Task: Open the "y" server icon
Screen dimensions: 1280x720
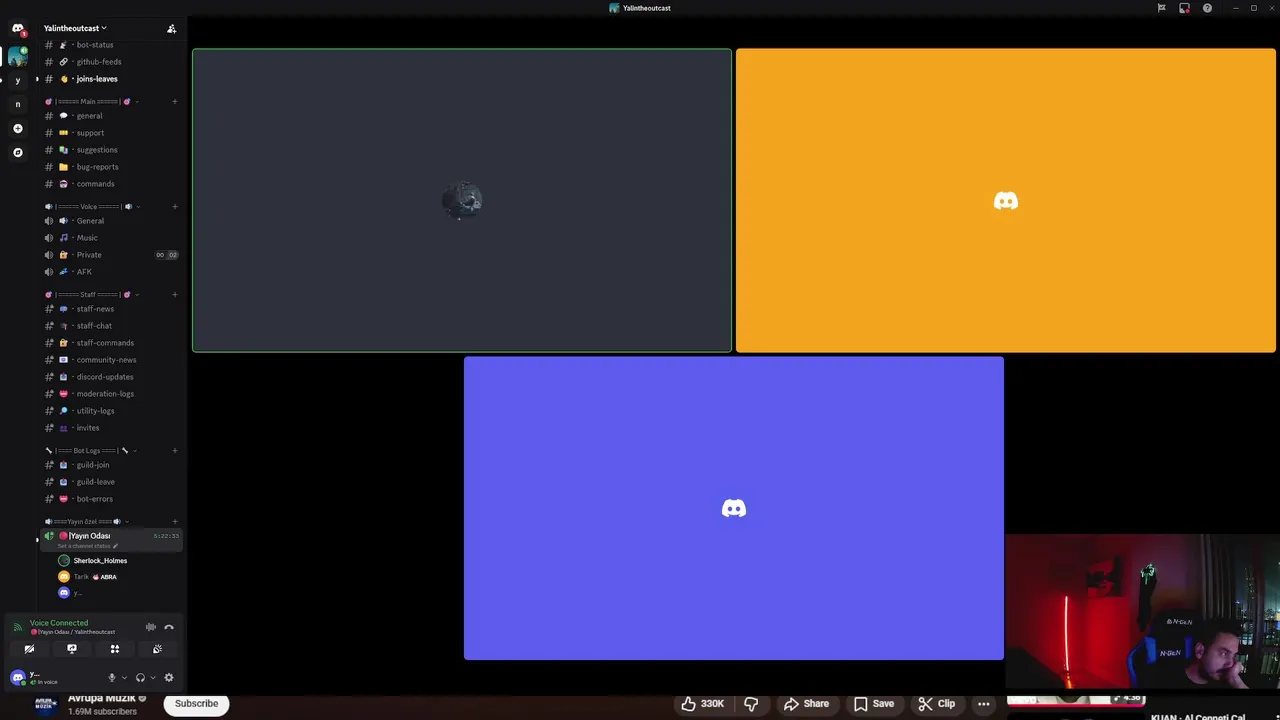Action: click(17, 80)
